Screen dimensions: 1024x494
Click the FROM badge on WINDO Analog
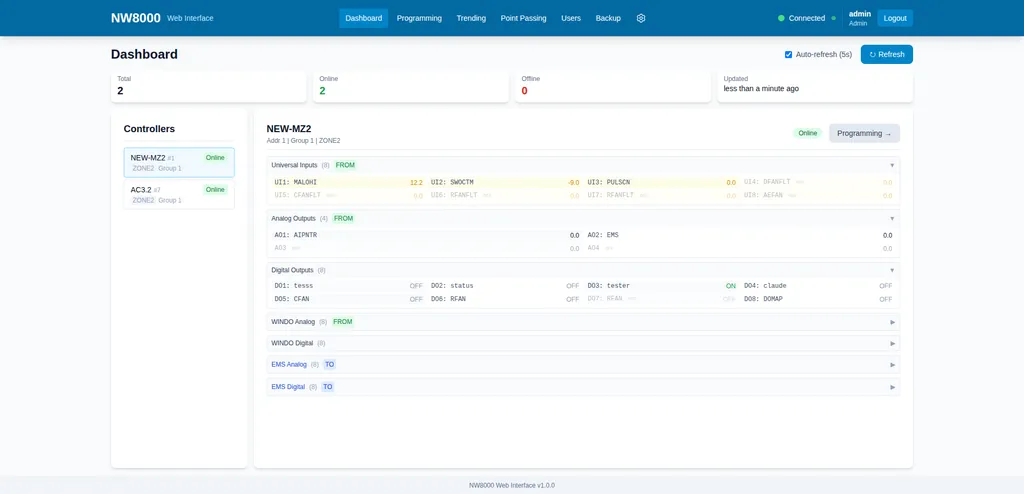(x=343, y=322)
